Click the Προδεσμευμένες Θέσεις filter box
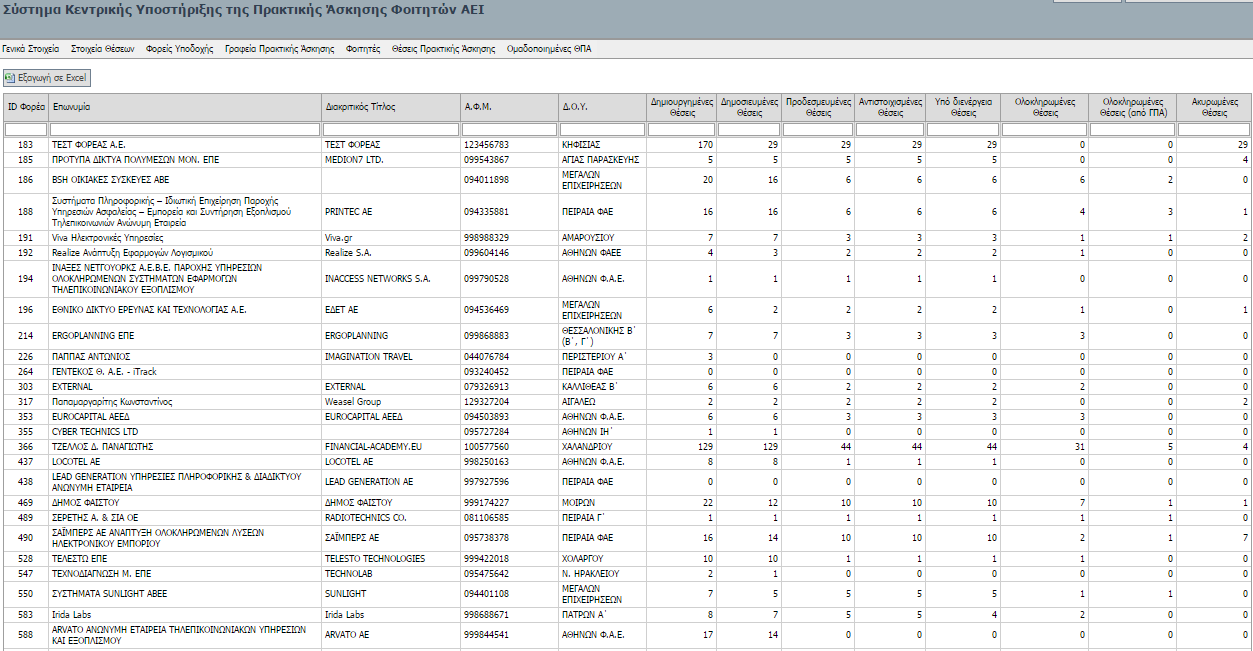Image resolution: width=1253 pixels, height=651 pixels. pyautogui.click(x=818, y=130)
